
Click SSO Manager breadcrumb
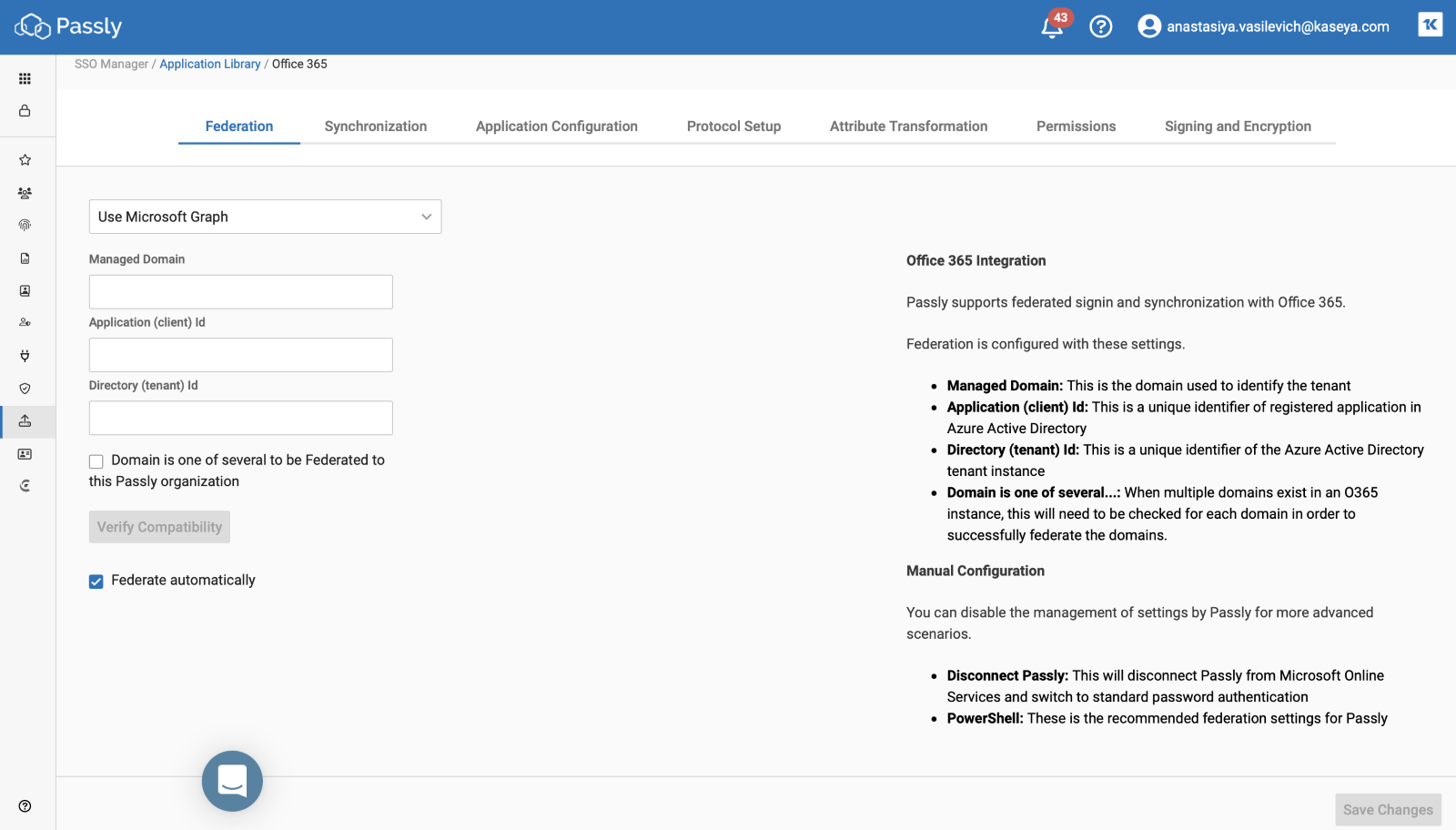pos(111,64)
